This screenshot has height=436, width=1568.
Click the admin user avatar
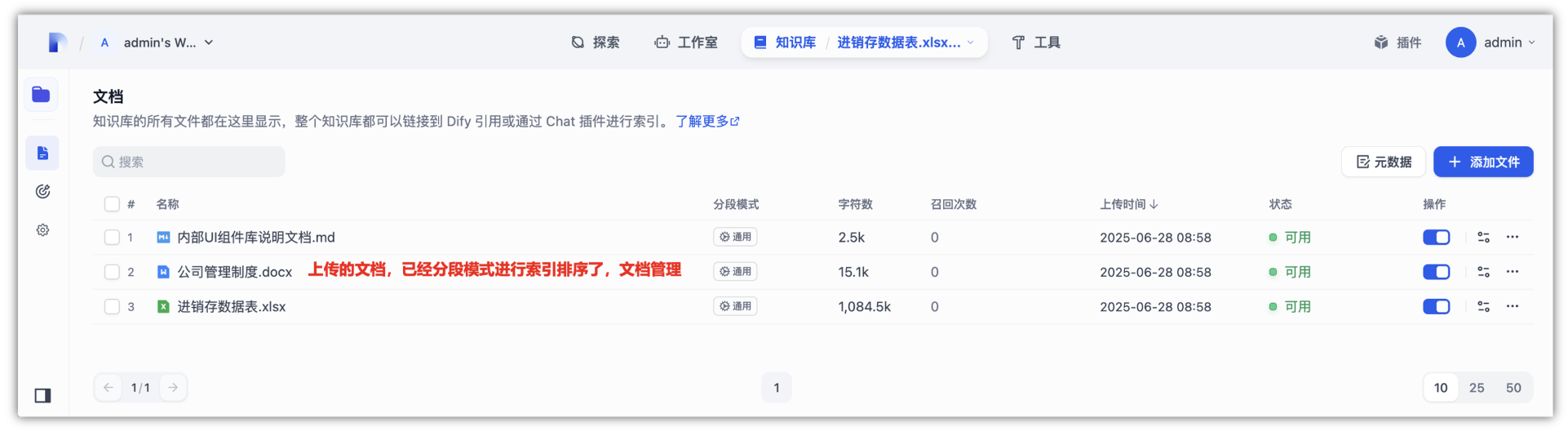click(x=1460, y=42)
